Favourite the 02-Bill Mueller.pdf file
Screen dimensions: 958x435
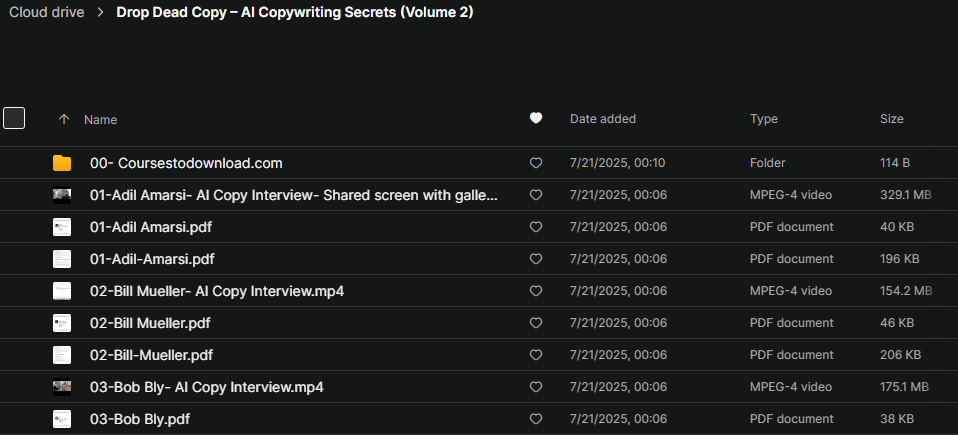536,323
